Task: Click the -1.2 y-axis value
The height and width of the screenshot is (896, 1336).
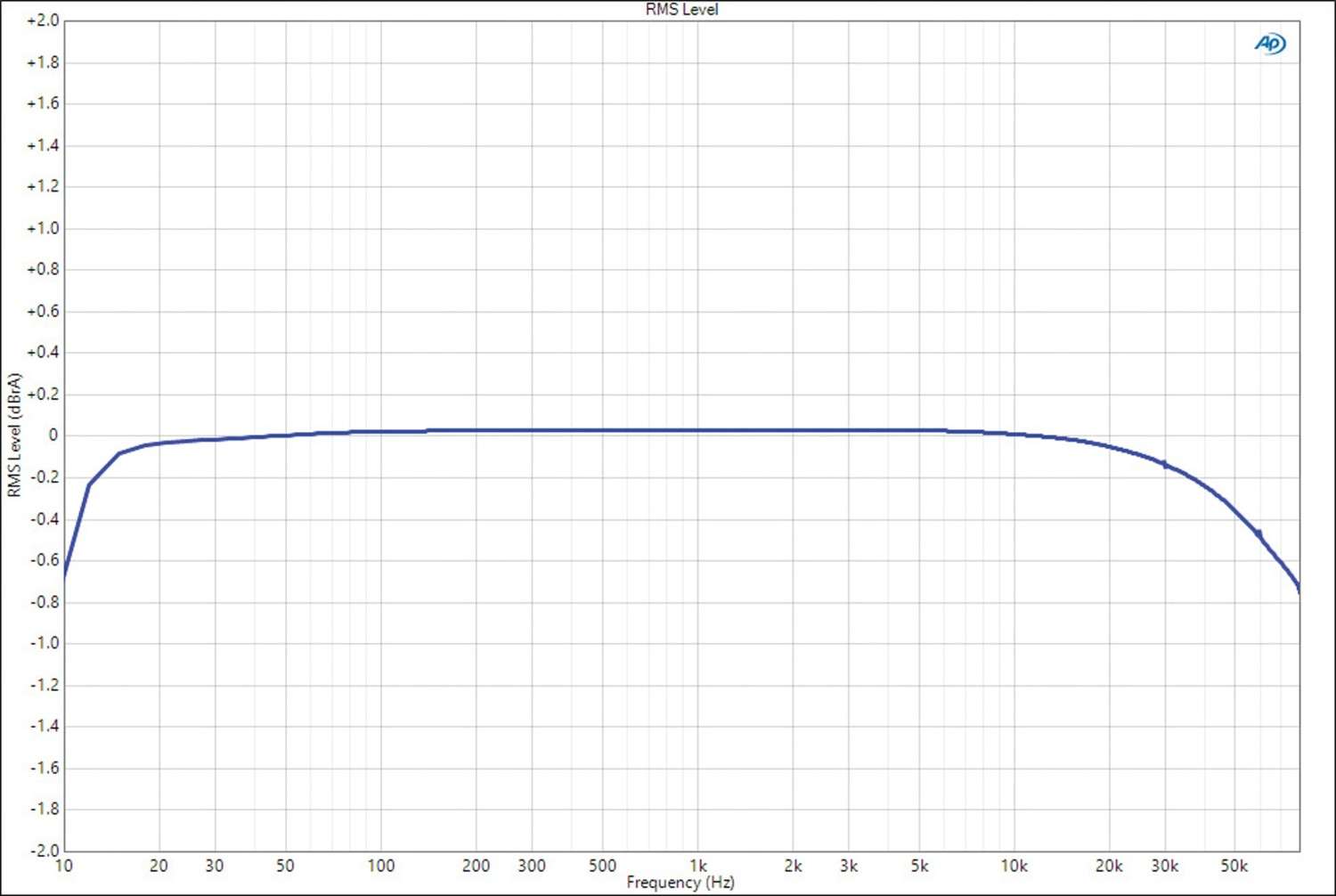Action: pyautogui.click(x=45, y=684)
